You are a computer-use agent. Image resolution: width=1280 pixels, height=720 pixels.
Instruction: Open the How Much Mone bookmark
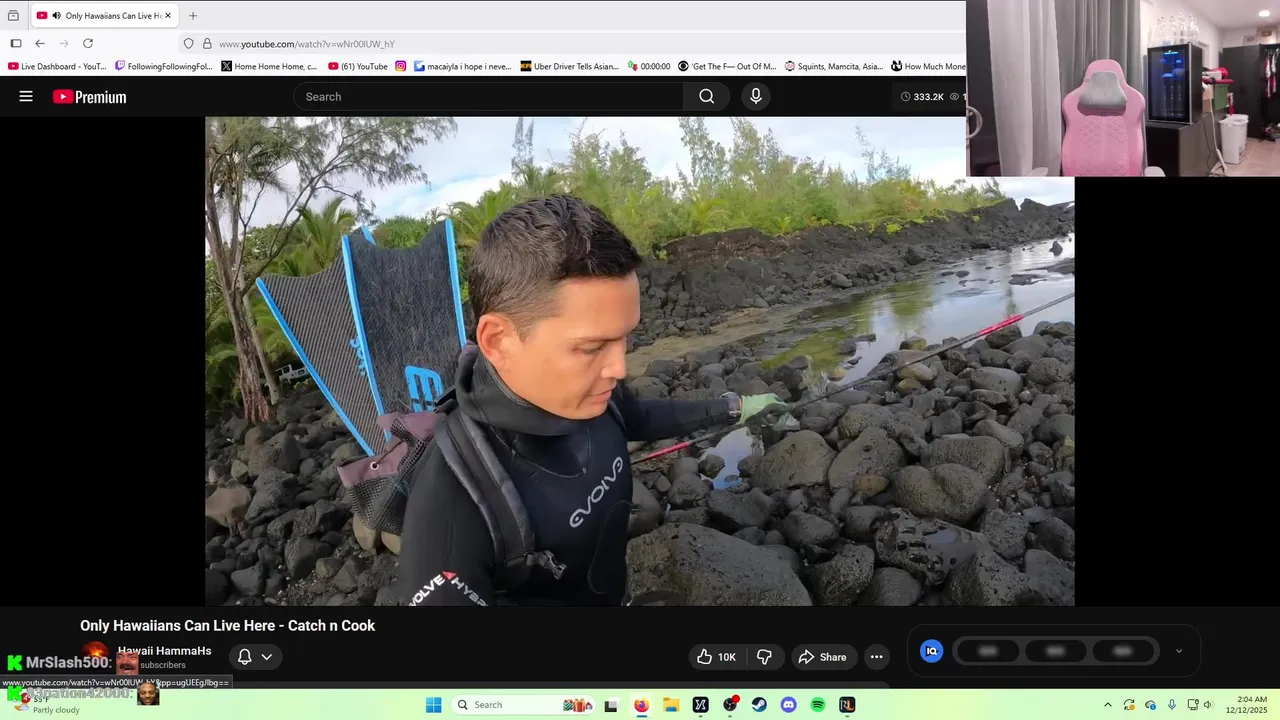coord(928,67)
